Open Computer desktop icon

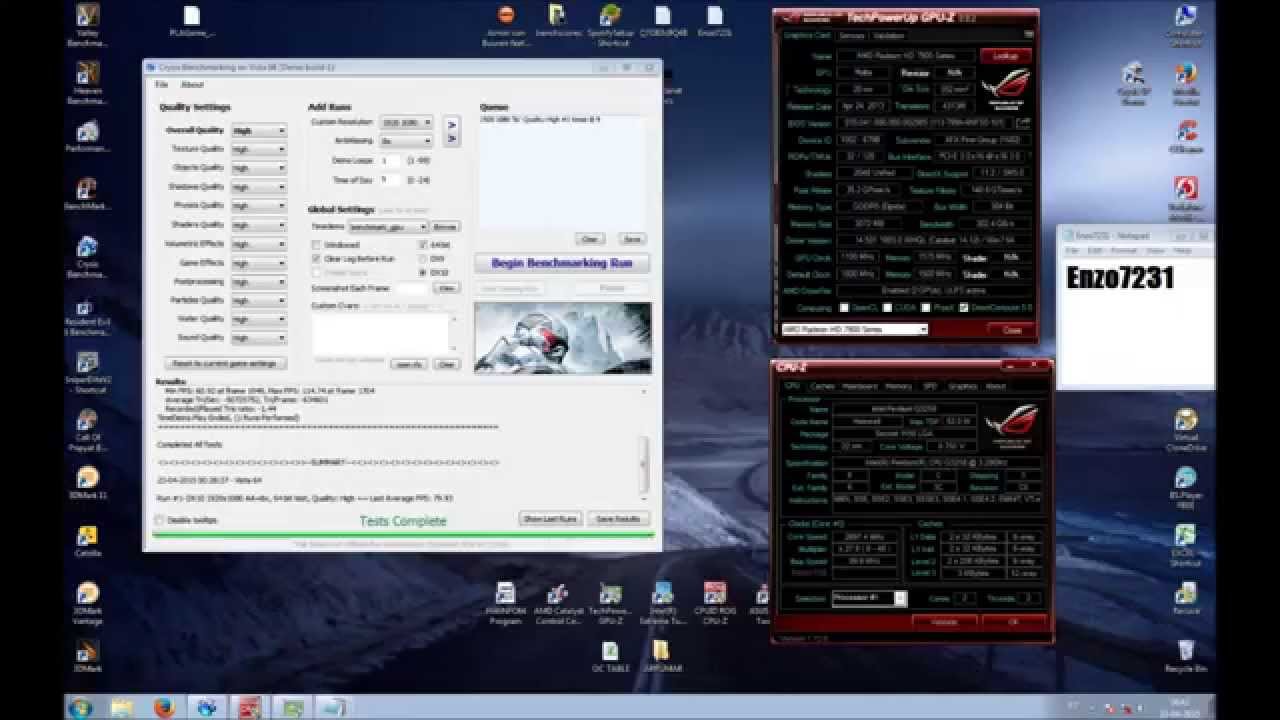(x=1186, y=25)
